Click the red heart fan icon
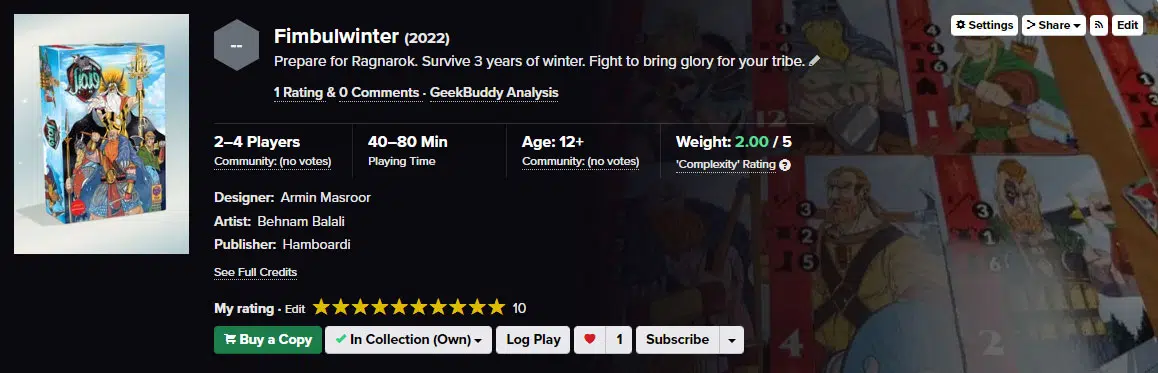Viewport: 1158px width, 373px height. [589, 340]
